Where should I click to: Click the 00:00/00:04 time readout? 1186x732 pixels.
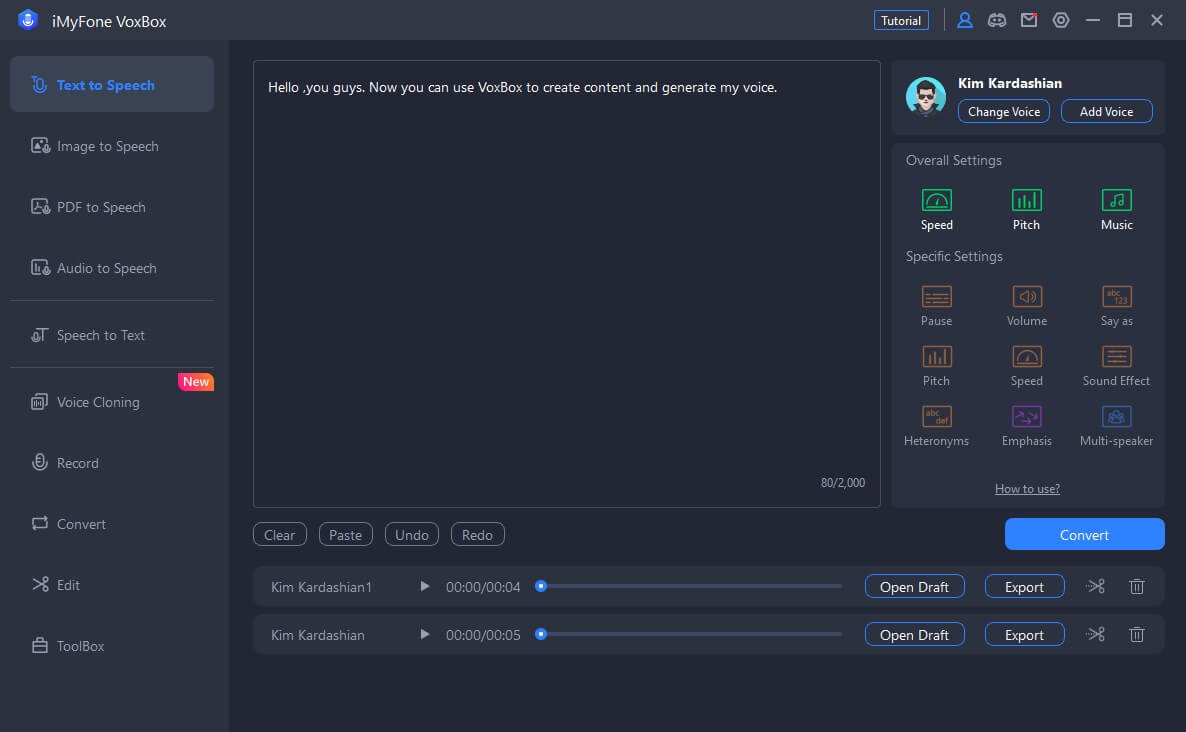pyautogui.click(x=483, y=587)
